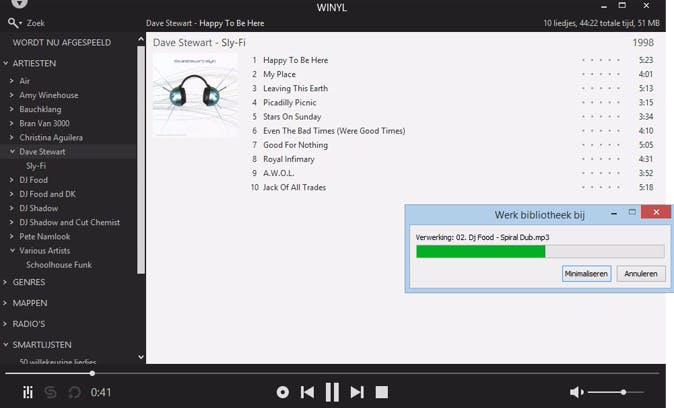The width and height of the screenshot is (674, 408).
Task: Expand Christina Aguilera artist node
Action: pyautogui.click(x=12, y=138)
